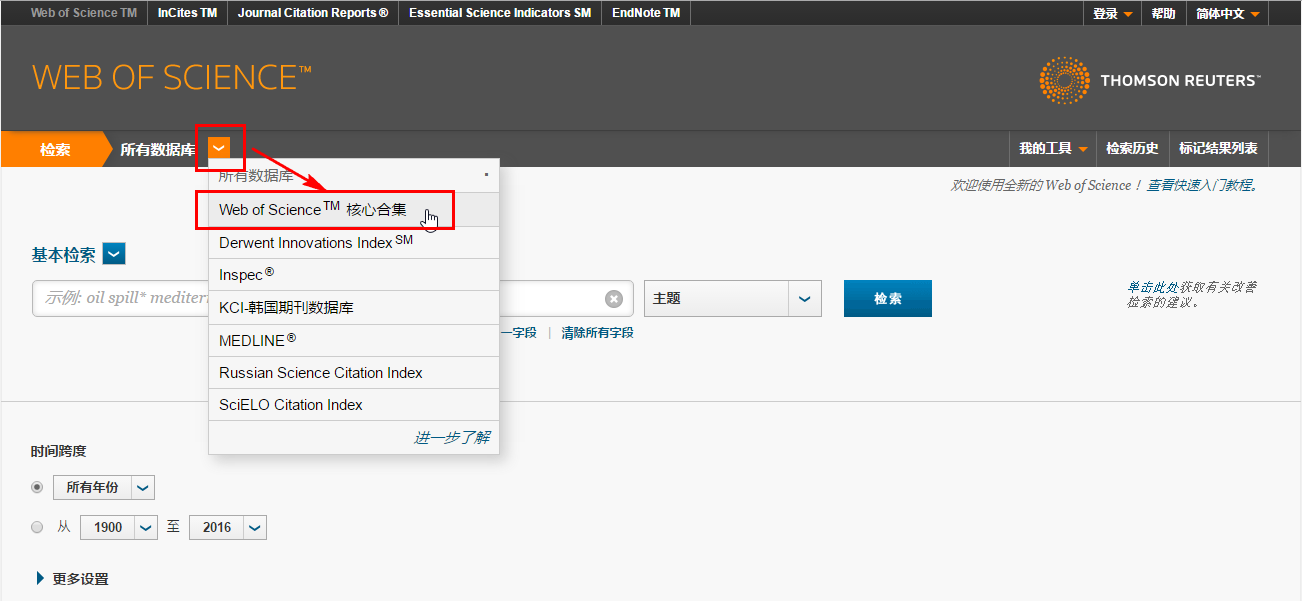
Task: Click the blue 检索 button
Action: pyautogui.click(x=887, y=298)
